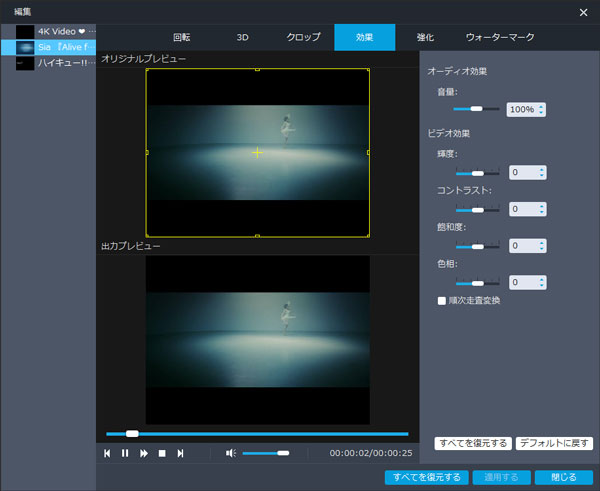Viewport: 600px width, 491px height.
Task: Stop the video playback
Action: click(x=162, y=453)
